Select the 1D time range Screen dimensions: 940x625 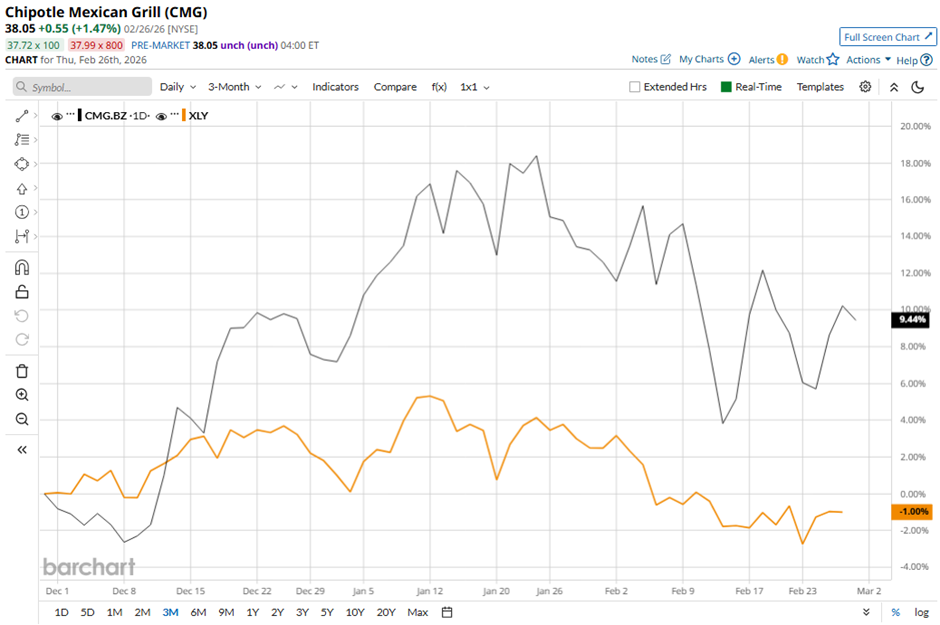point(61,612)
